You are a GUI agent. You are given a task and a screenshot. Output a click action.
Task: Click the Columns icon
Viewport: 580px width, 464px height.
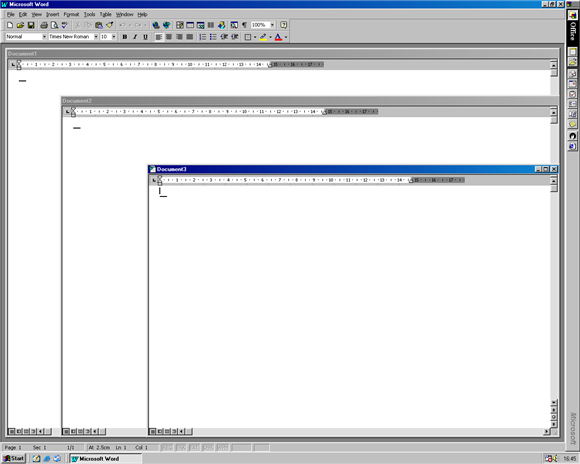click(x=211, y=25)
